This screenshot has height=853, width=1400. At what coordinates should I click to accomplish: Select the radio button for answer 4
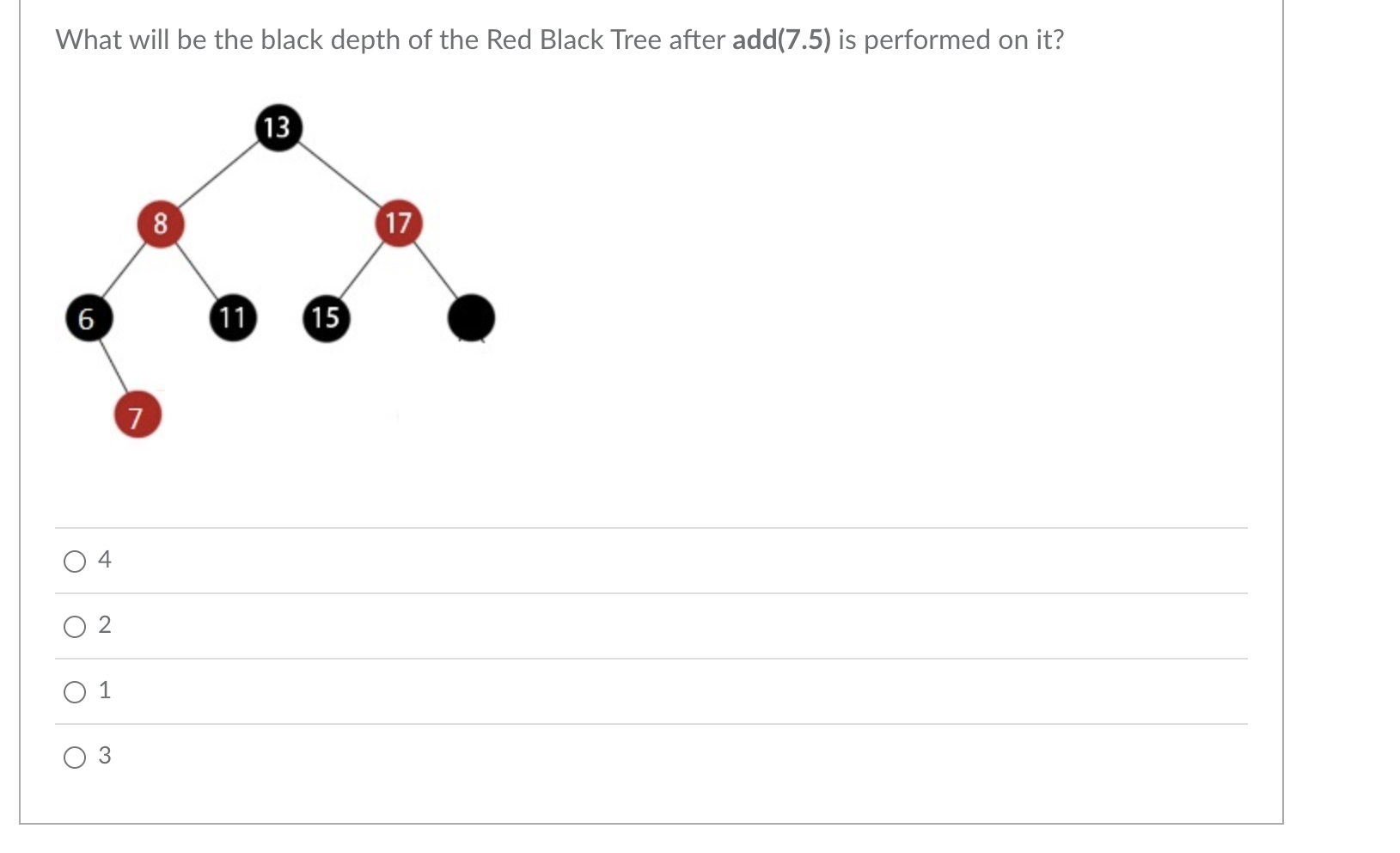pyautogui.click(x=75, y=562)
